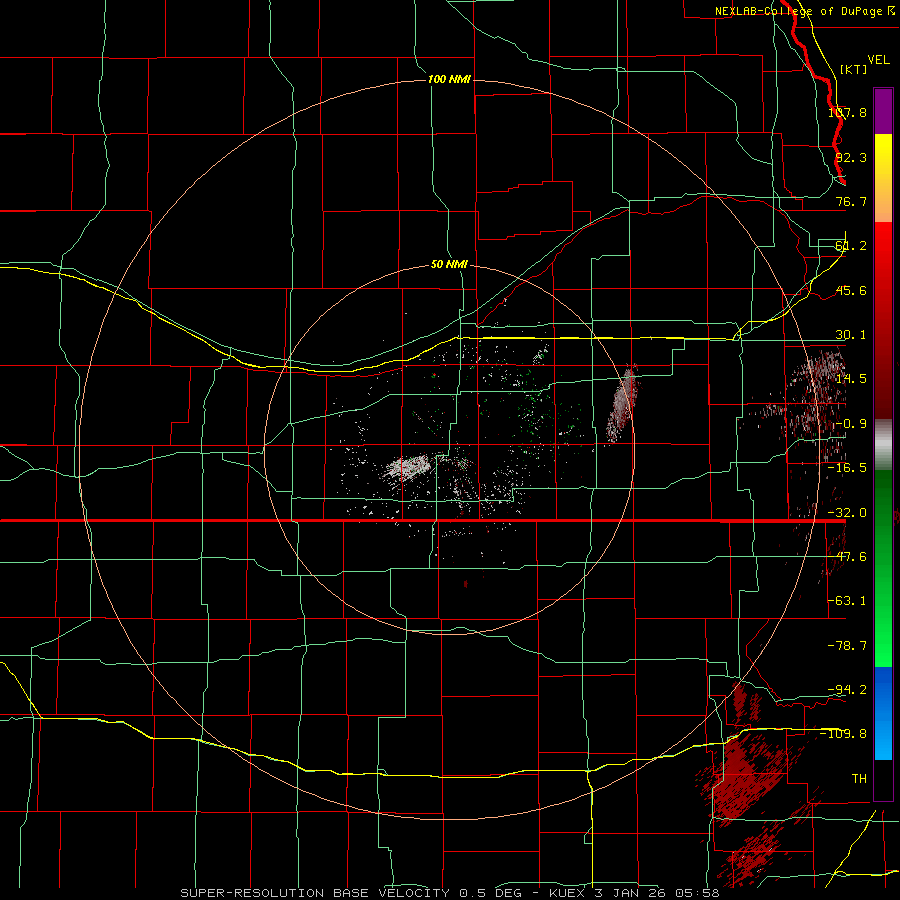This screenshot has height=900, width=900.
Task: Select the 92.3 velocity scale value
Action: pyautogui.click(x=851, y=157)
